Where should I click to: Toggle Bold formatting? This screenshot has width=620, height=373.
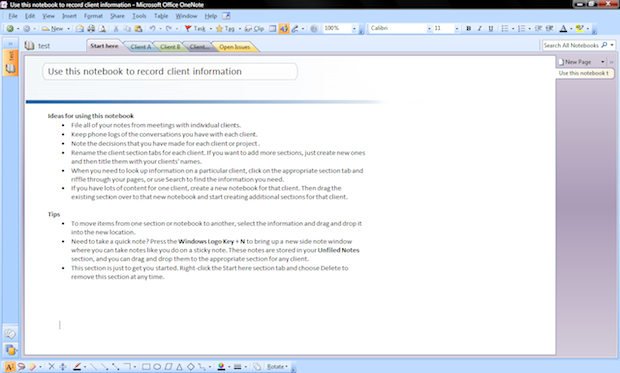[x=469, y=28]
